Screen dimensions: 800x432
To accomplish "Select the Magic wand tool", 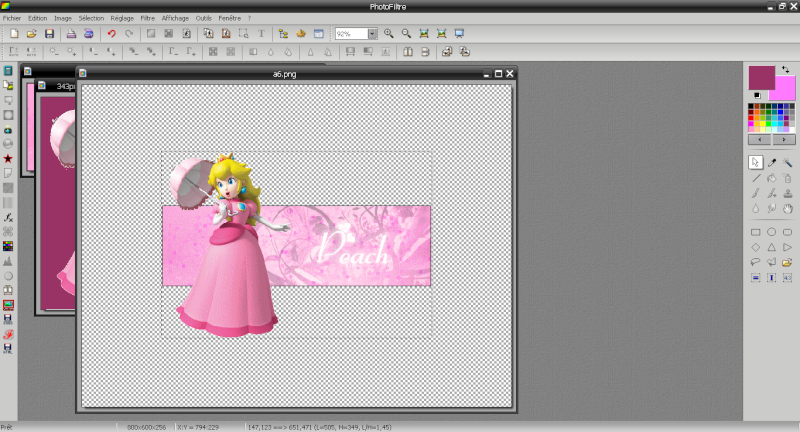I will click(x=788, y=163).
